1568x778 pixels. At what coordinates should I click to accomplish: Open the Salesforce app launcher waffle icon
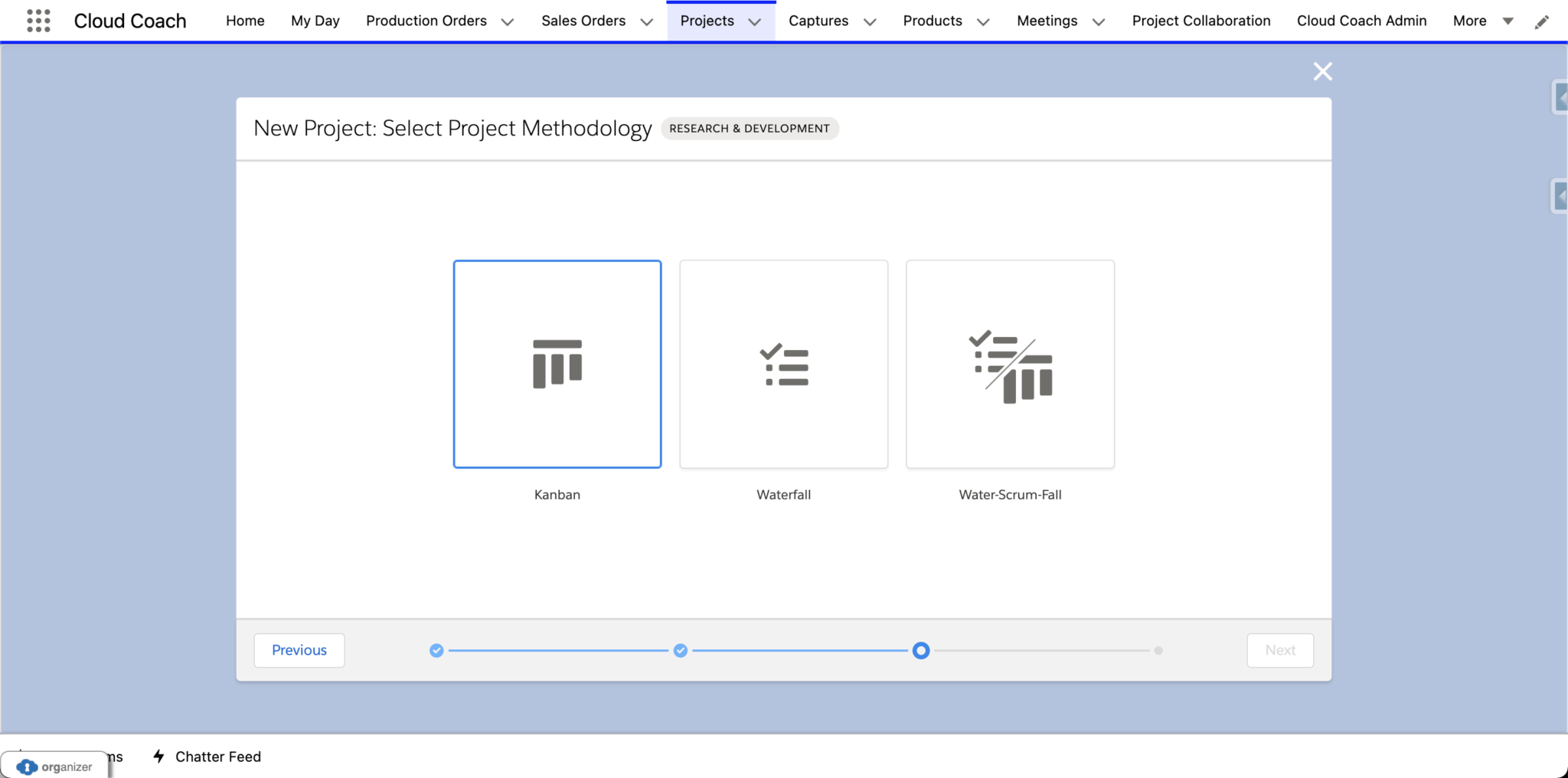(37, 20)
